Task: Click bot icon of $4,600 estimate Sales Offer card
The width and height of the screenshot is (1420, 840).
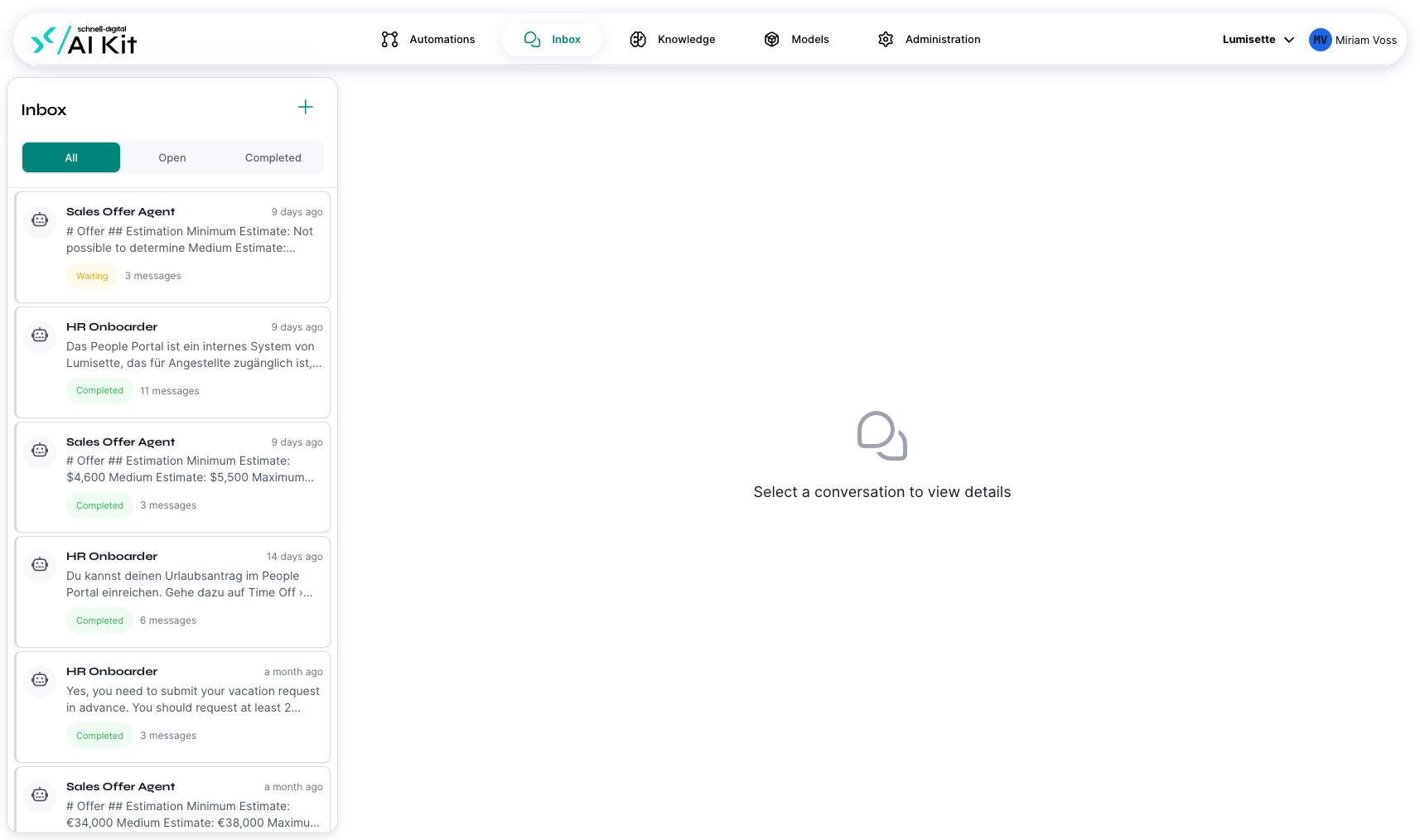Action: [x=40, y=450]
